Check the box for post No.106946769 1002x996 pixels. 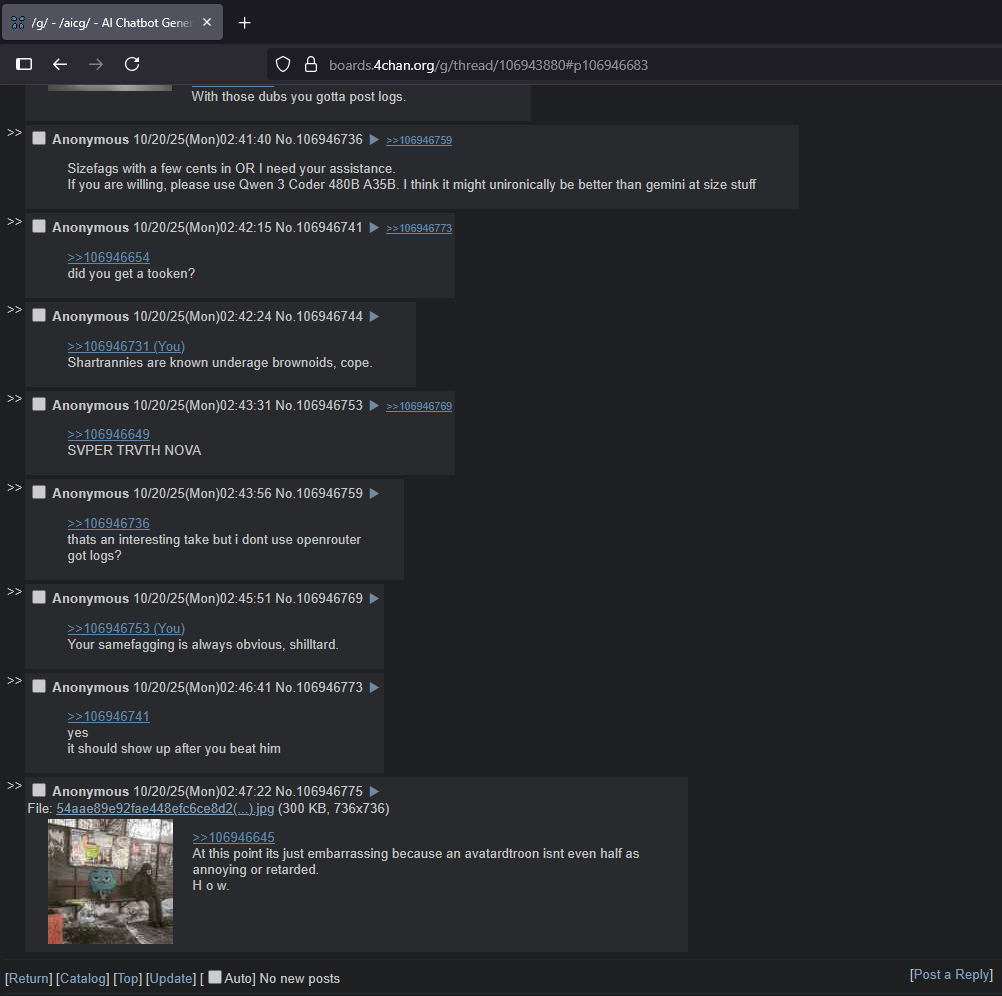(39, 597)
